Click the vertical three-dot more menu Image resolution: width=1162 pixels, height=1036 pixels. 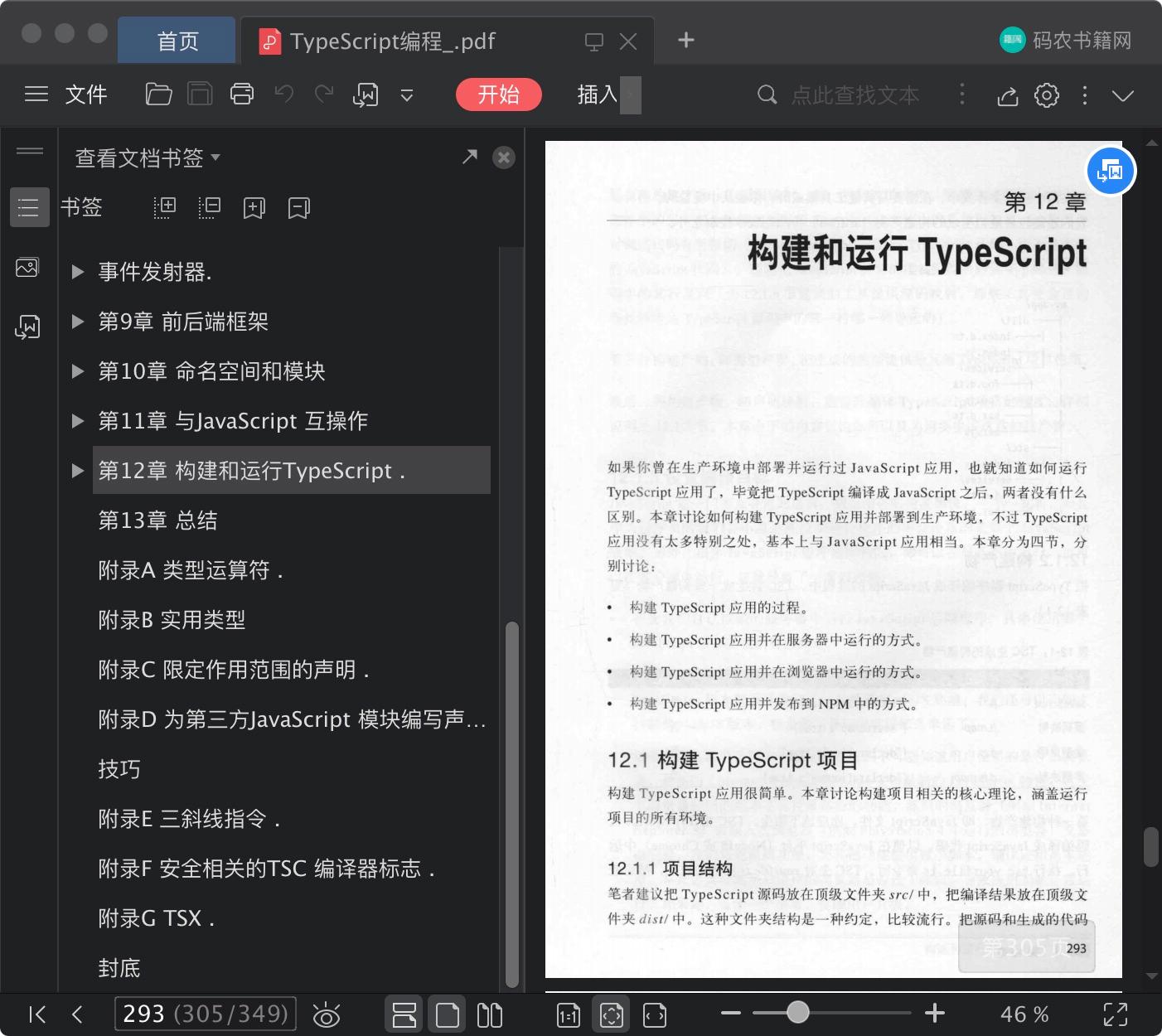tap(1084, 95)
